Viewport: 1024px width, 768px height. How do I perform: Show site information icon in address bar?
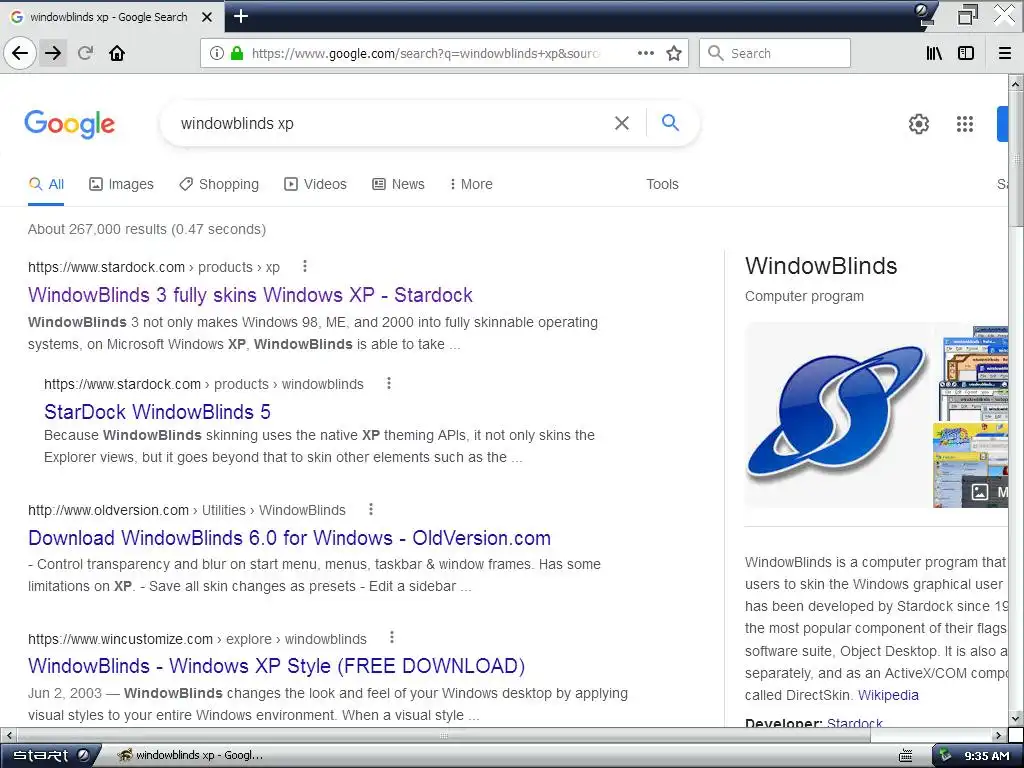pyautogui.click(x=217, y=53)
